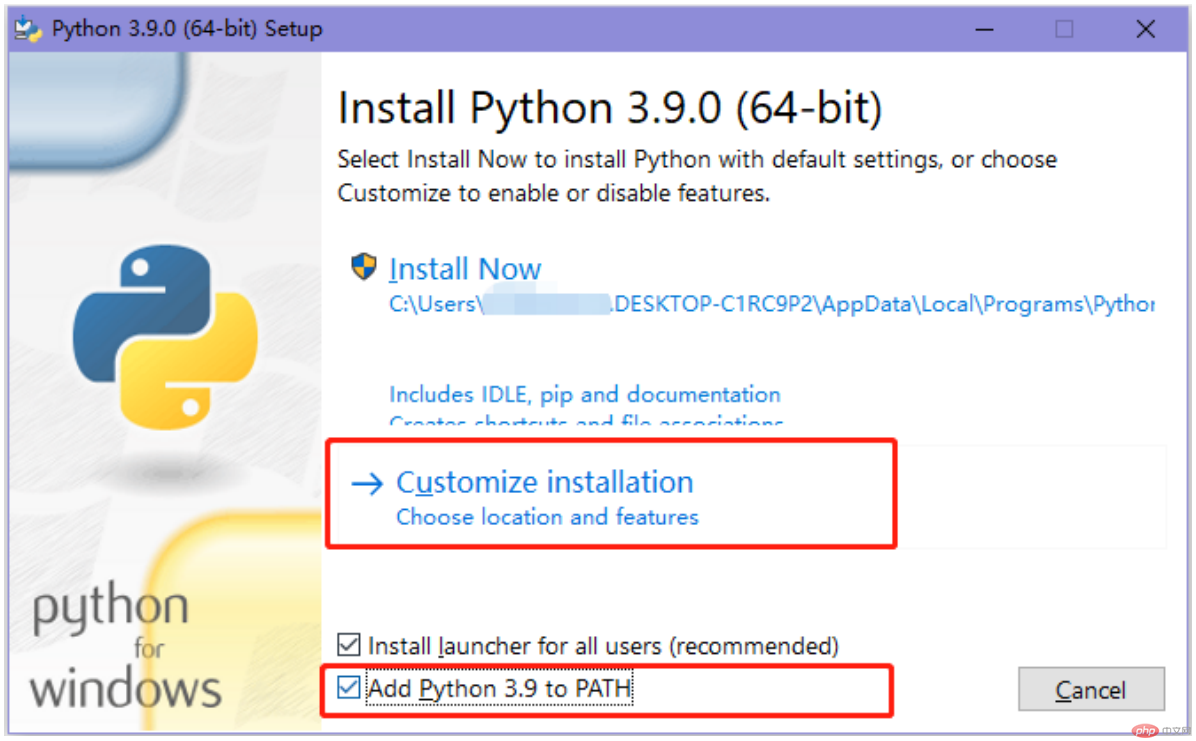Click the default install path under Install Now
The height and width of the screenshot is (741, 1196).
[771, 304]
